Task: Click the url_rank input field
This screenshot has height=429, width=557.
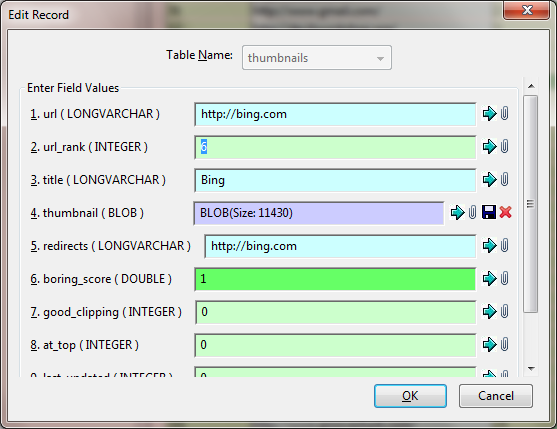Action: click(335, 147)
